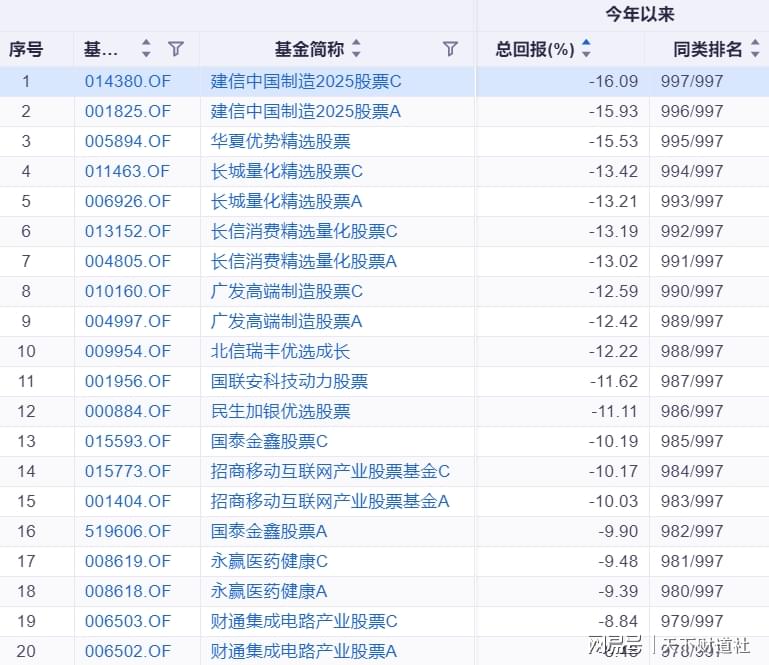Screen dimensions: 769x665
Task: Select return value -12.22
Action: 614,351
